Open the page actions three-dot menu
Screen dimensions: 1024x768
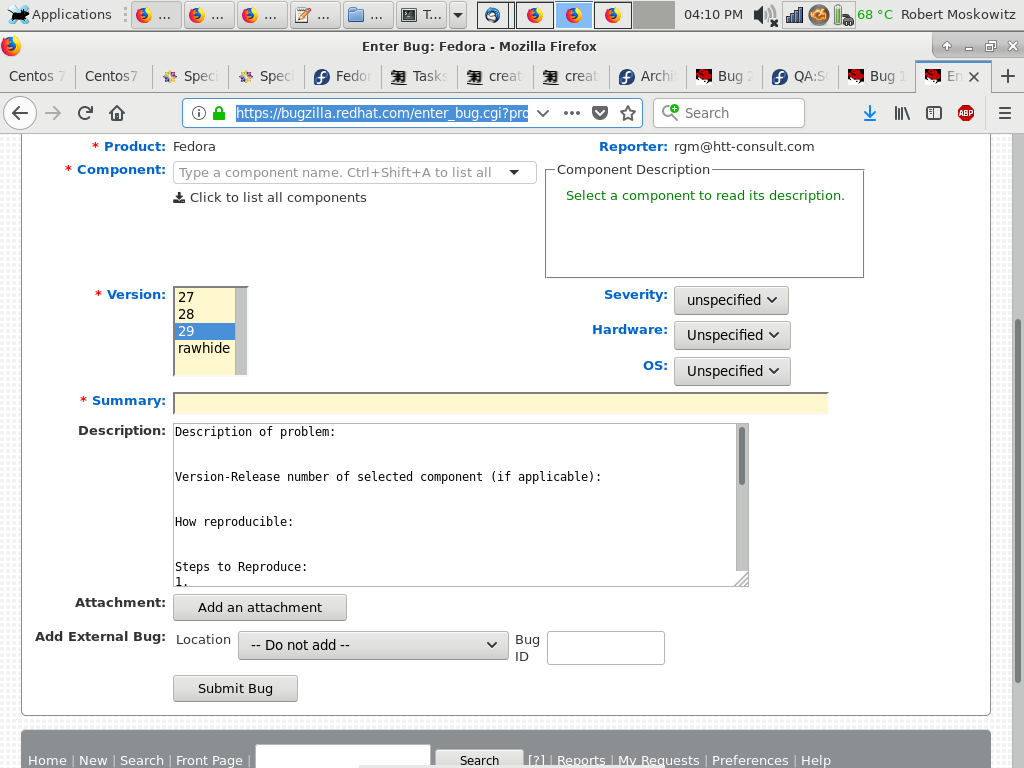(x=571, y=113)
